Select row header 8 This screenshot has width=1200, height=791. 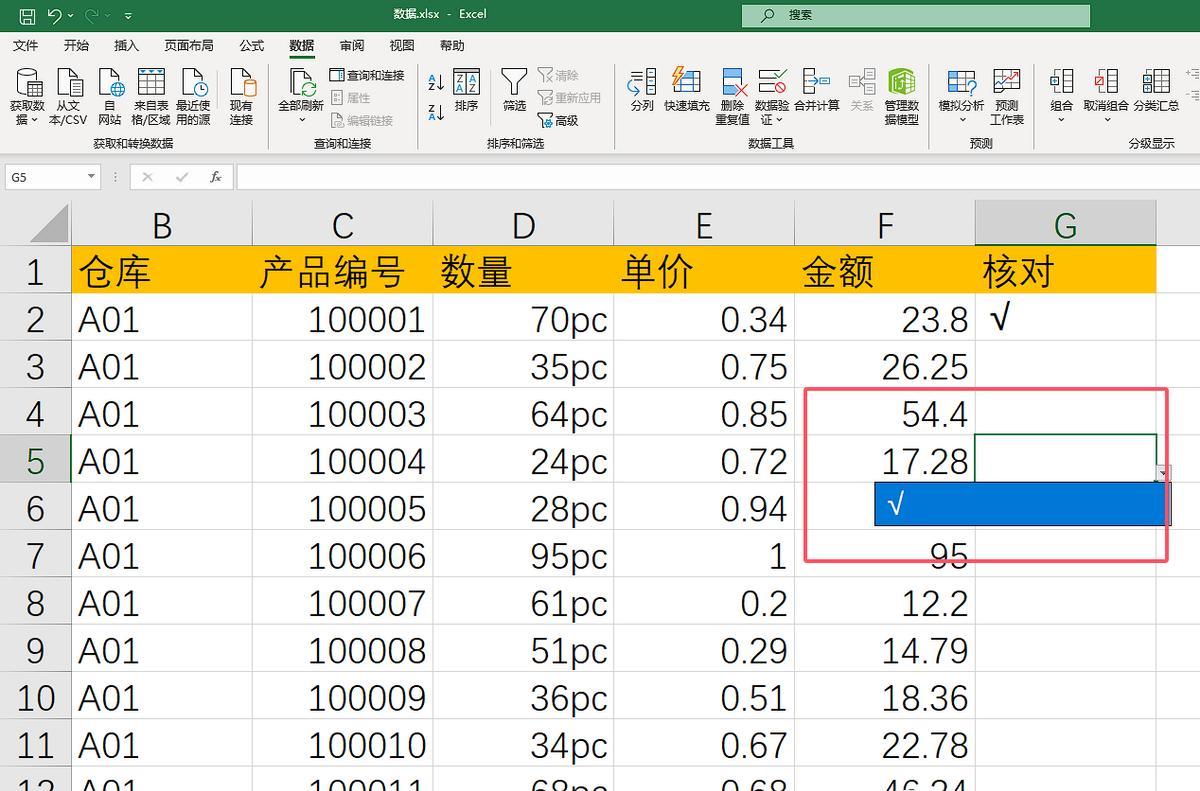(35, 603)
